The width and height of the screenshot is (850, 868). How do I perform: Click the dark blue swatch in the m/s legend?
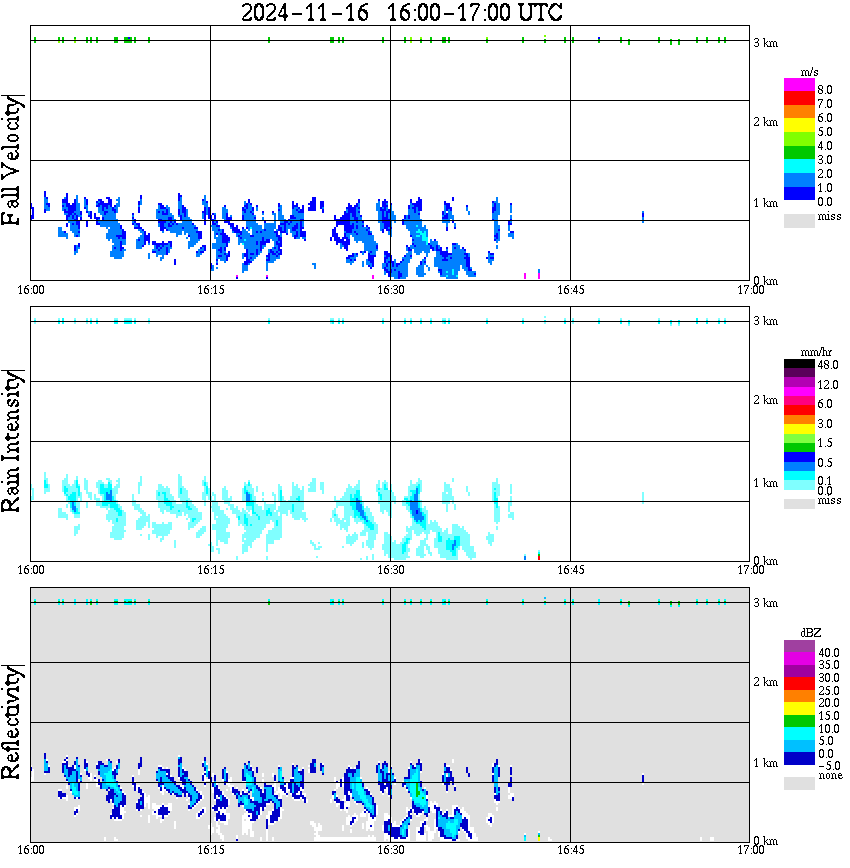click(x=799, y=194)
